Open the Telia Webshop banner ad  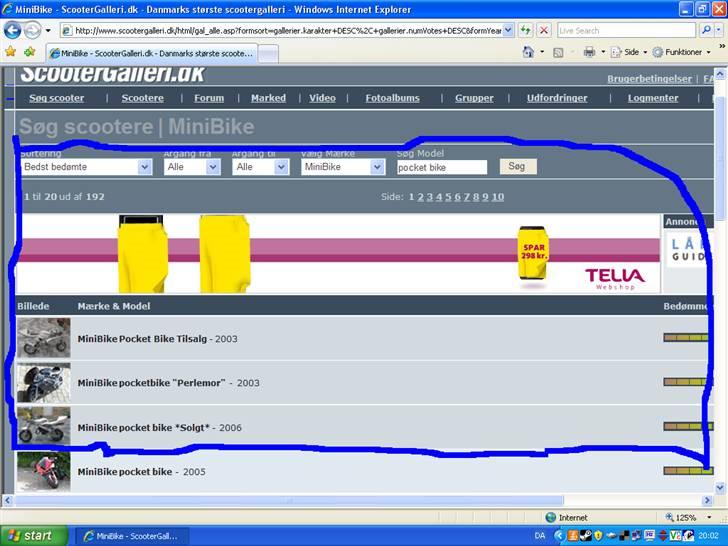(x=338, y=254)
